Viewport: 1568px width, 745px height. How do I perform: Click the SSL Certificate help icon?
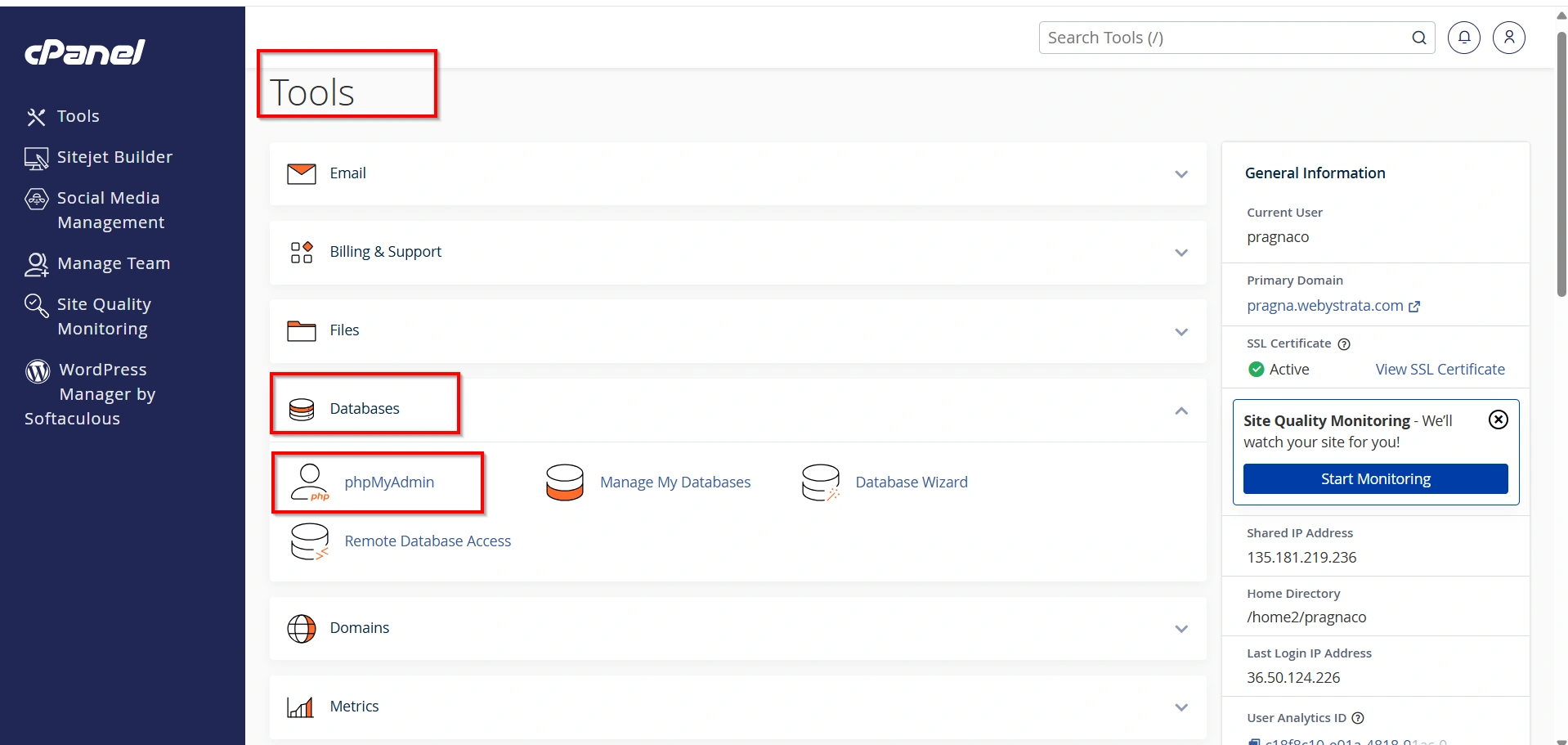pyautogui.click(x=1344, y=344)
